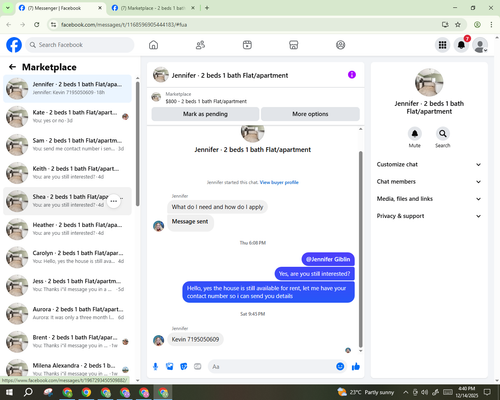The height and width of the screenshot is (400, 500).
Task: Click the Facebook logo
Action: pos(14,45)
